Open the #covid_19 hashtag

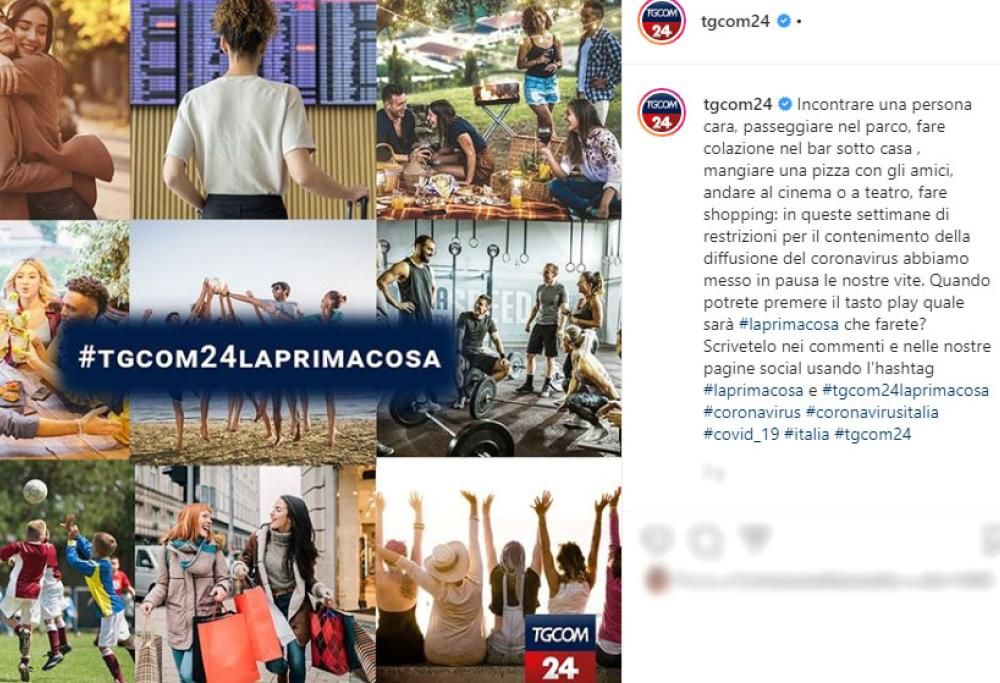pyautogui.click(x=741, y=434)
